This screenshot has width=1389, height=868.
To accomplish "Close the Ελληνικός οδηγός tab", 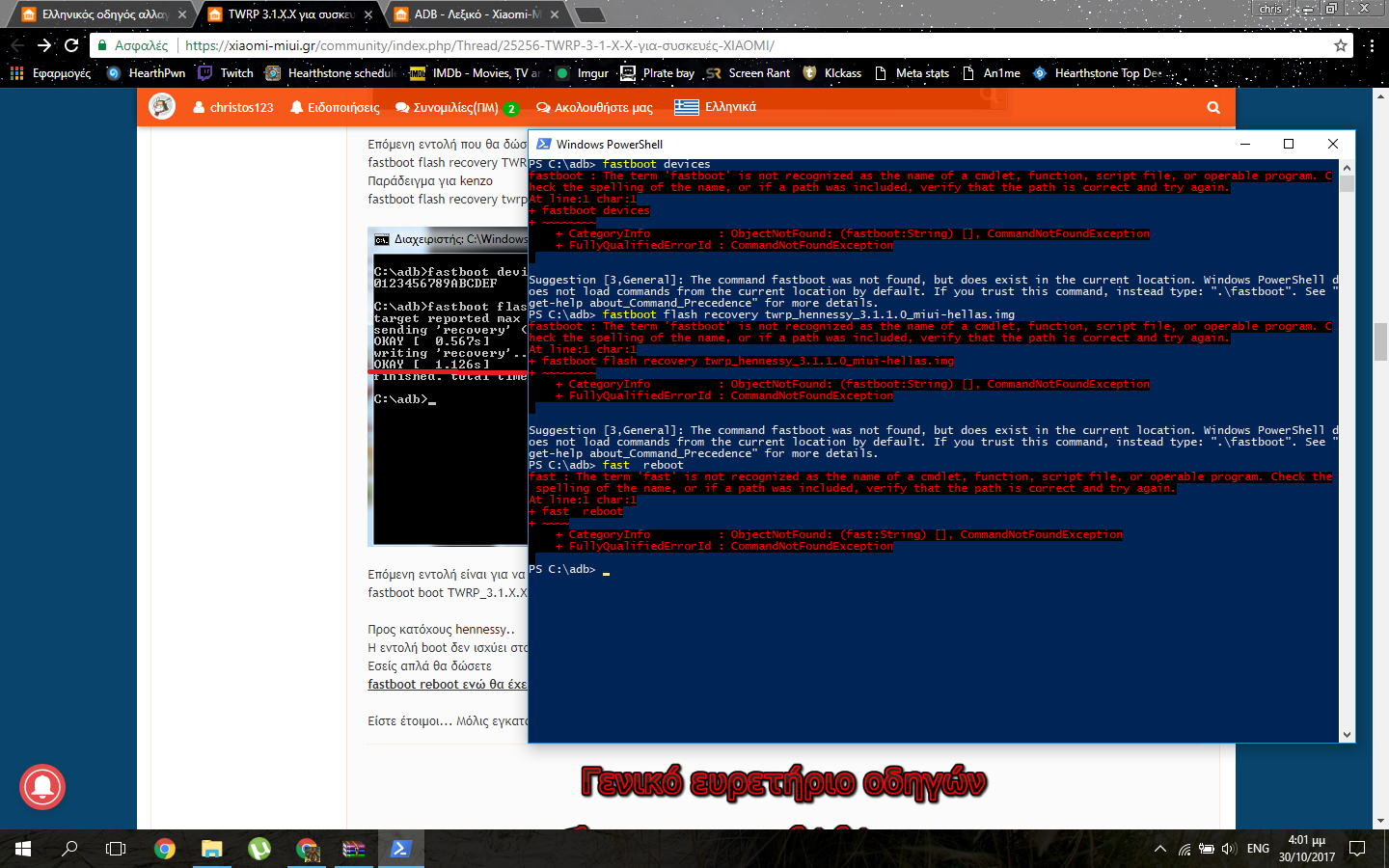I will pos(182,14).
